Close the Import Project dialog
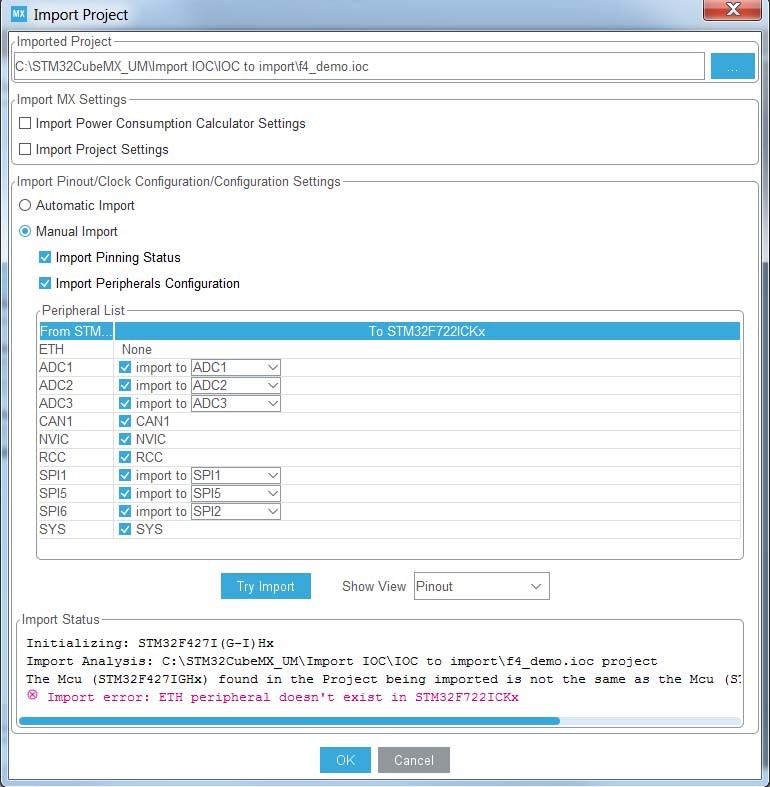The width and height of the screenshot is (770, 787). pyautogui.click(x=732, y=10)
